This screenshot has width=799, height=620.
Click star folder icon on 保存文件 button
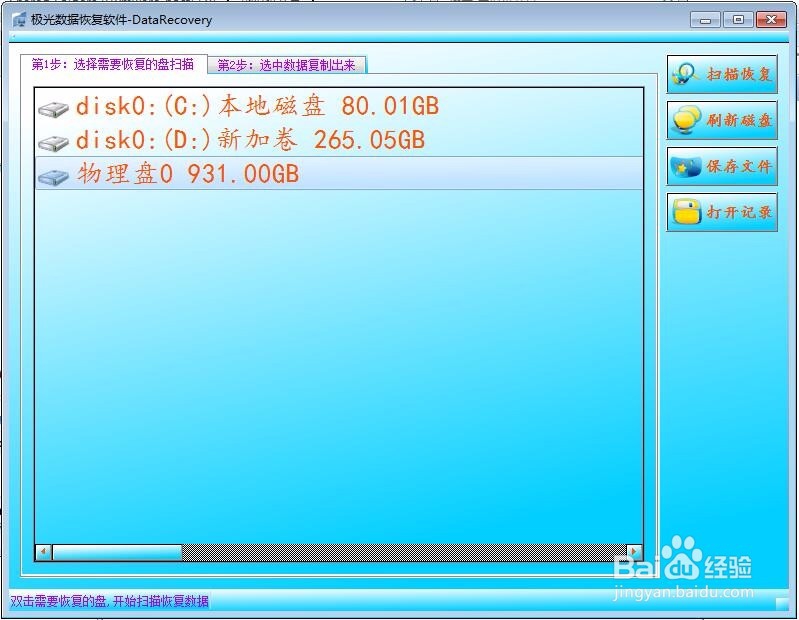[x=686, y=167]
